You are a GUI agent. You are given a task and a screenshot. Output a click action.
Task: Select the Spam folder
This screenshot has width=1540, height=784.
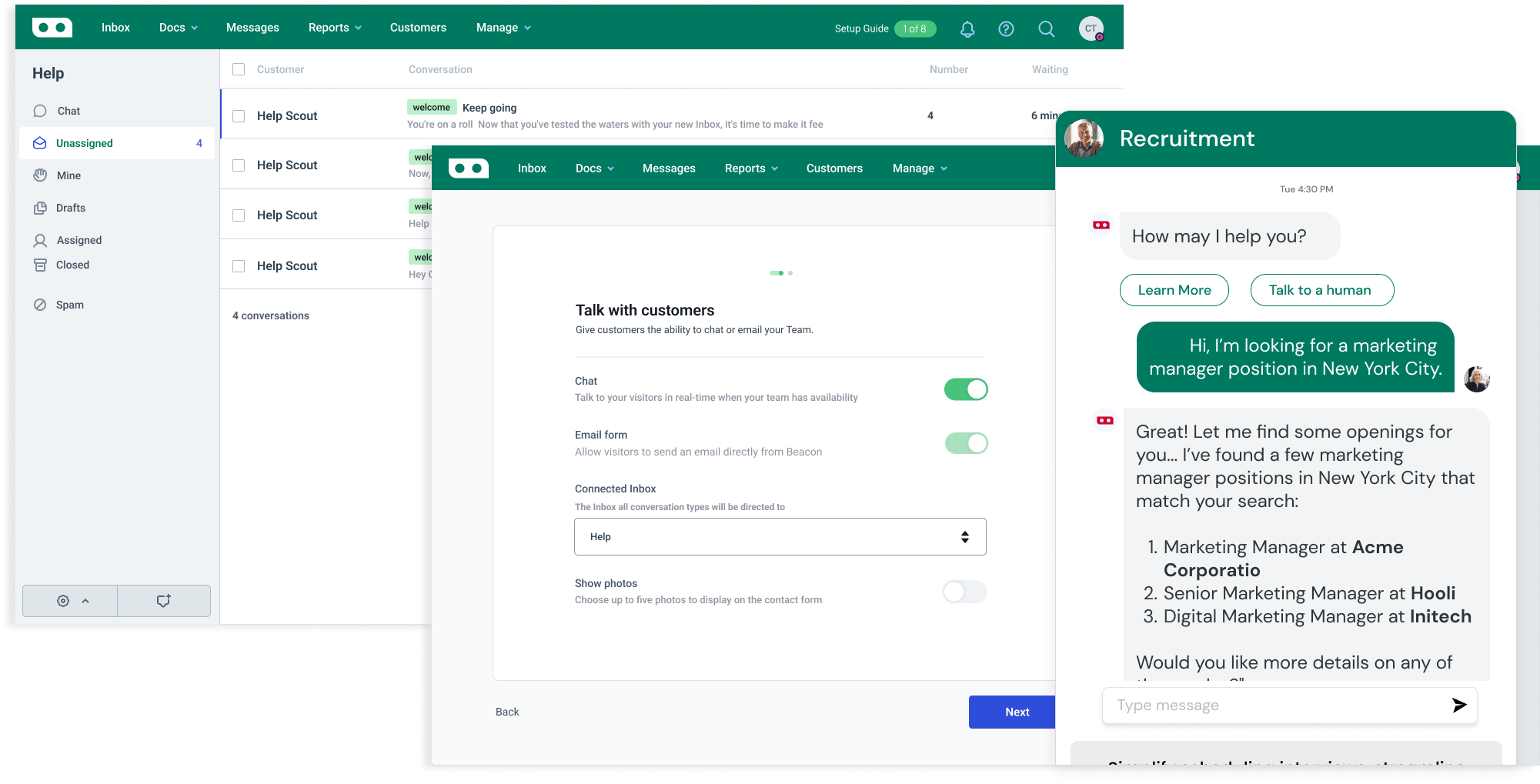pyautogui.click(x=69, y=305)
